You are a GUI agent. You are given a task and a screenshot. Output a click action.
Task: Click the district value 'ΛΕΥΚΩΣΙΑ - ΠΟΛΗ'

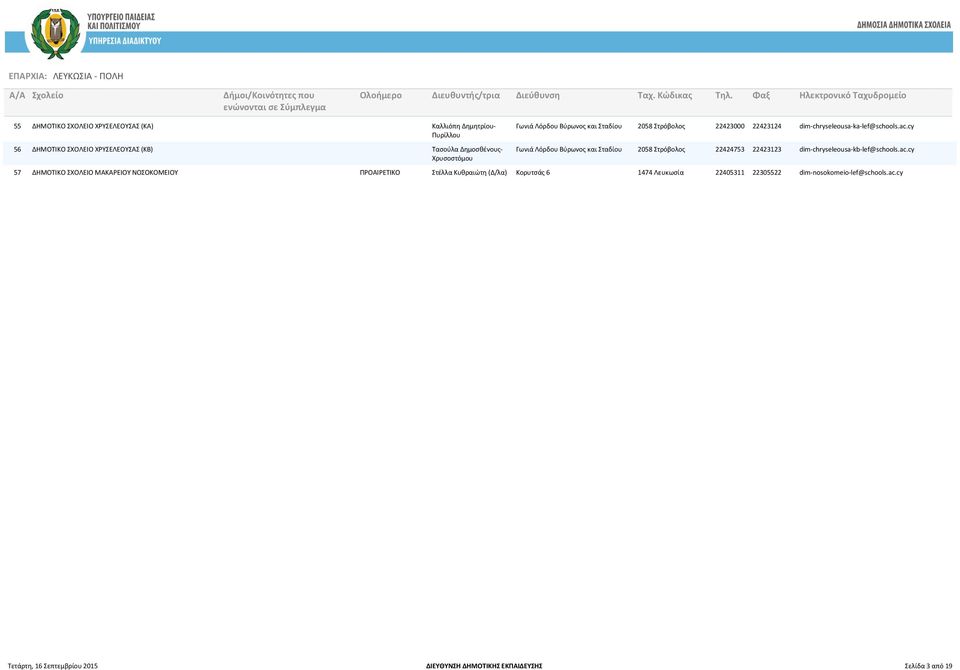(88, 76)
